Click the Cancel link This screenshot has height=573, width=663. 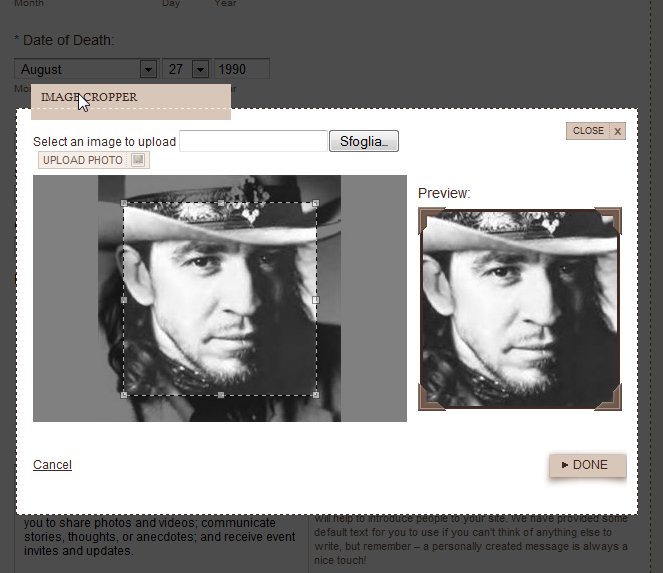tap(52, 464)
